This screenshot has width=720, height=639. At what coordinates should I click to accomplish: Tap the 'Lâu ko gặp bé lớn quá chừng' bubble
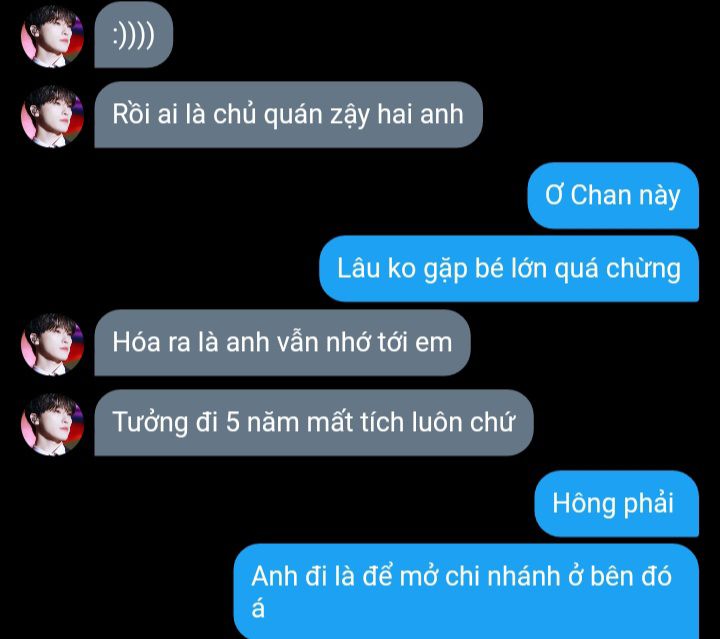click(509, 269)
